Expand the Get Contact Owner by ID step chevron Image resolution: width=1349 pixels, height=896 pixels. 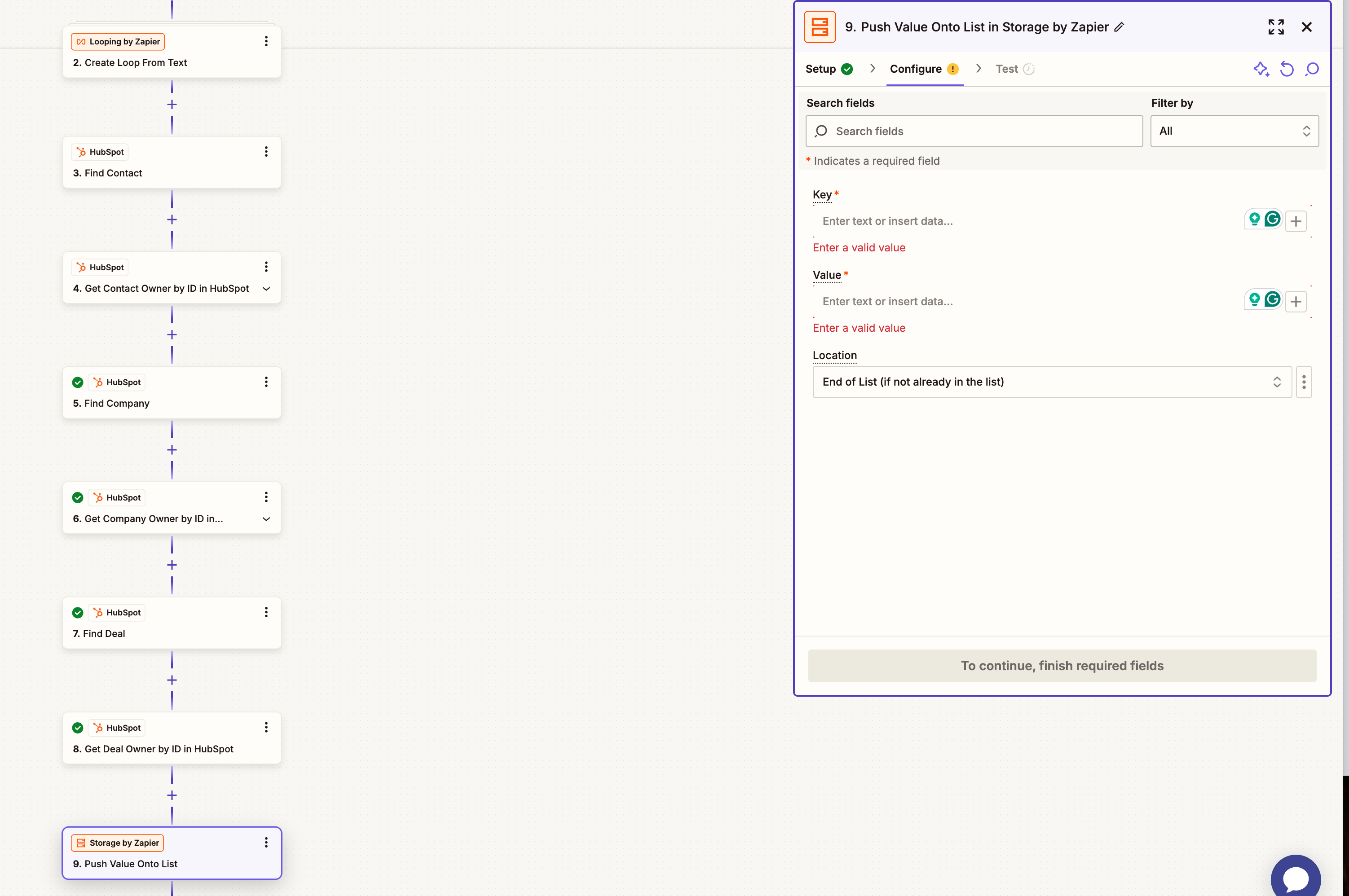[266, 289]
